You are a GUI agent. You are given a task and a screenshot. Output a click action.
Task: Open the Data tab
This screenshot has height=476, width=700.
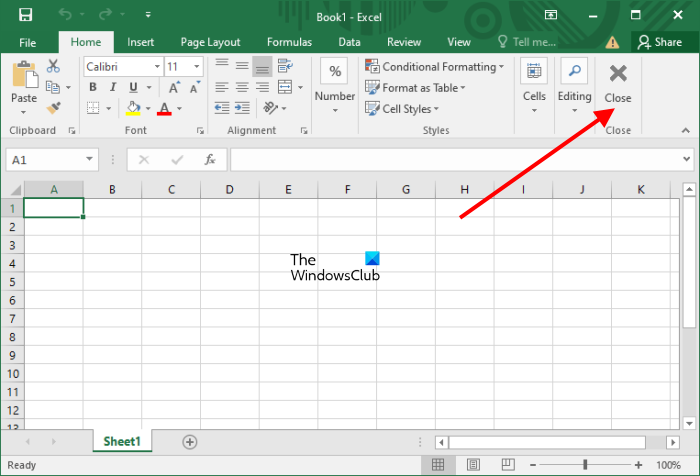[x=349, y=42]
